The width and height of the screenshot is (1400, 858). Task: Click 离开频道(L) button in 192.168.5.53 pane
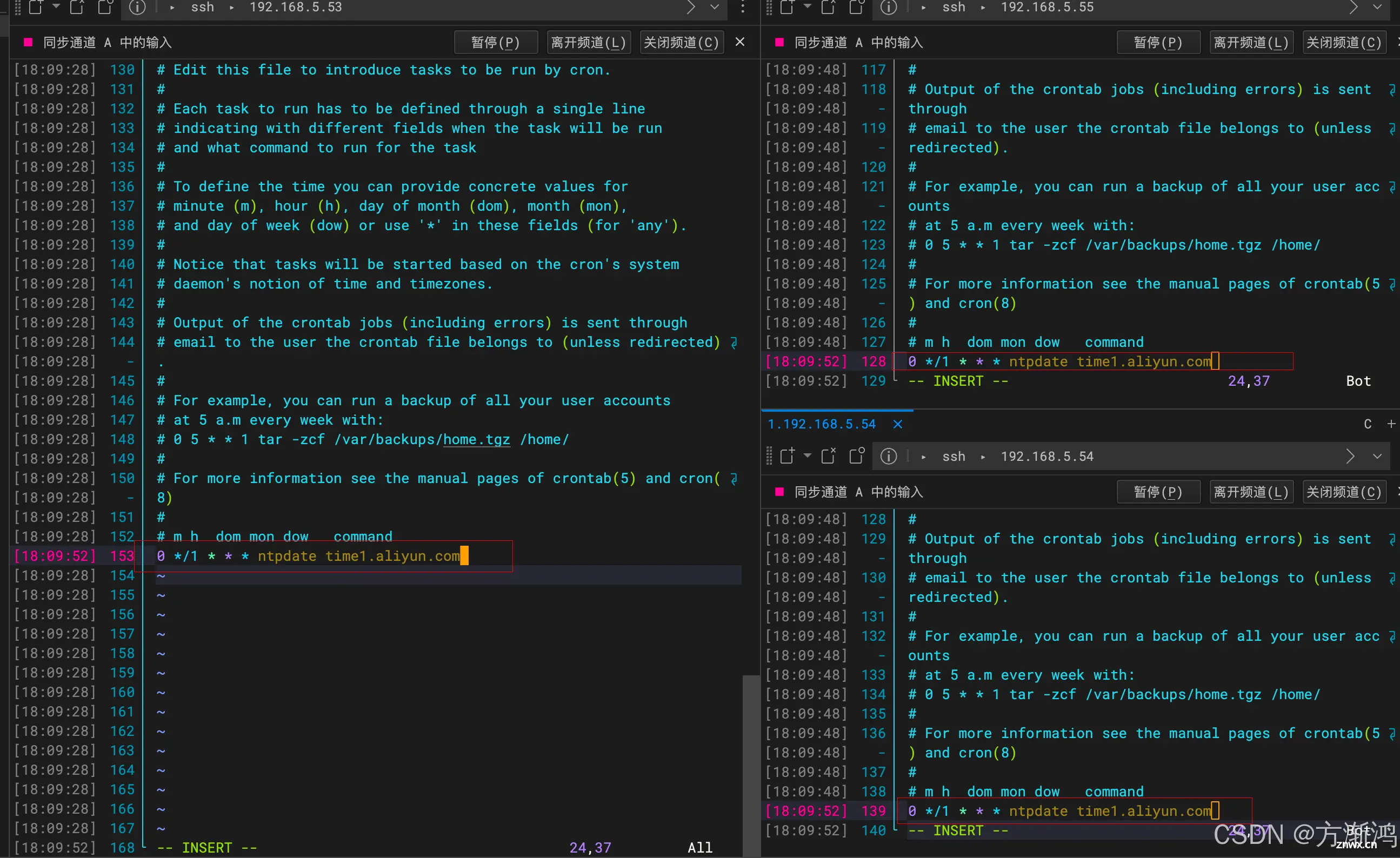588,43
